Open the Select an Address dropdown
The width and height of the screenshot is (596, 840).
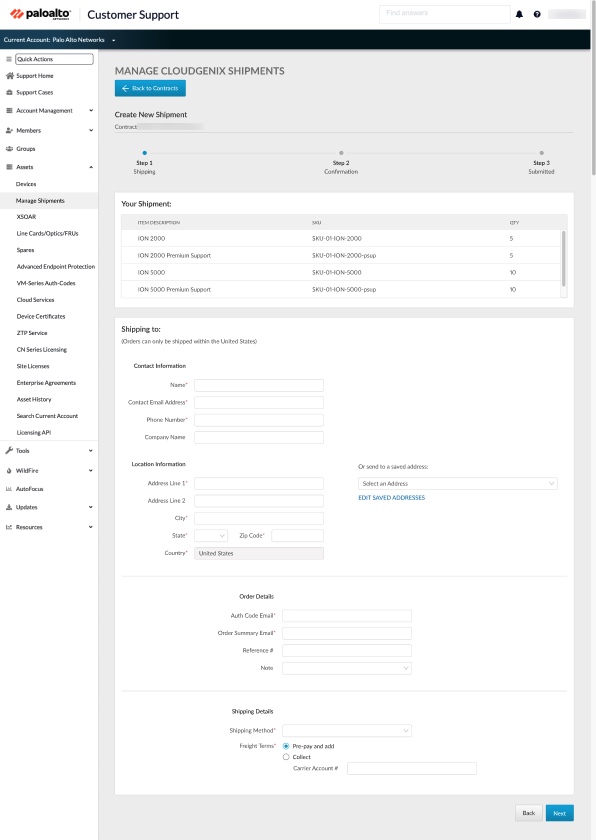[458, 483]
